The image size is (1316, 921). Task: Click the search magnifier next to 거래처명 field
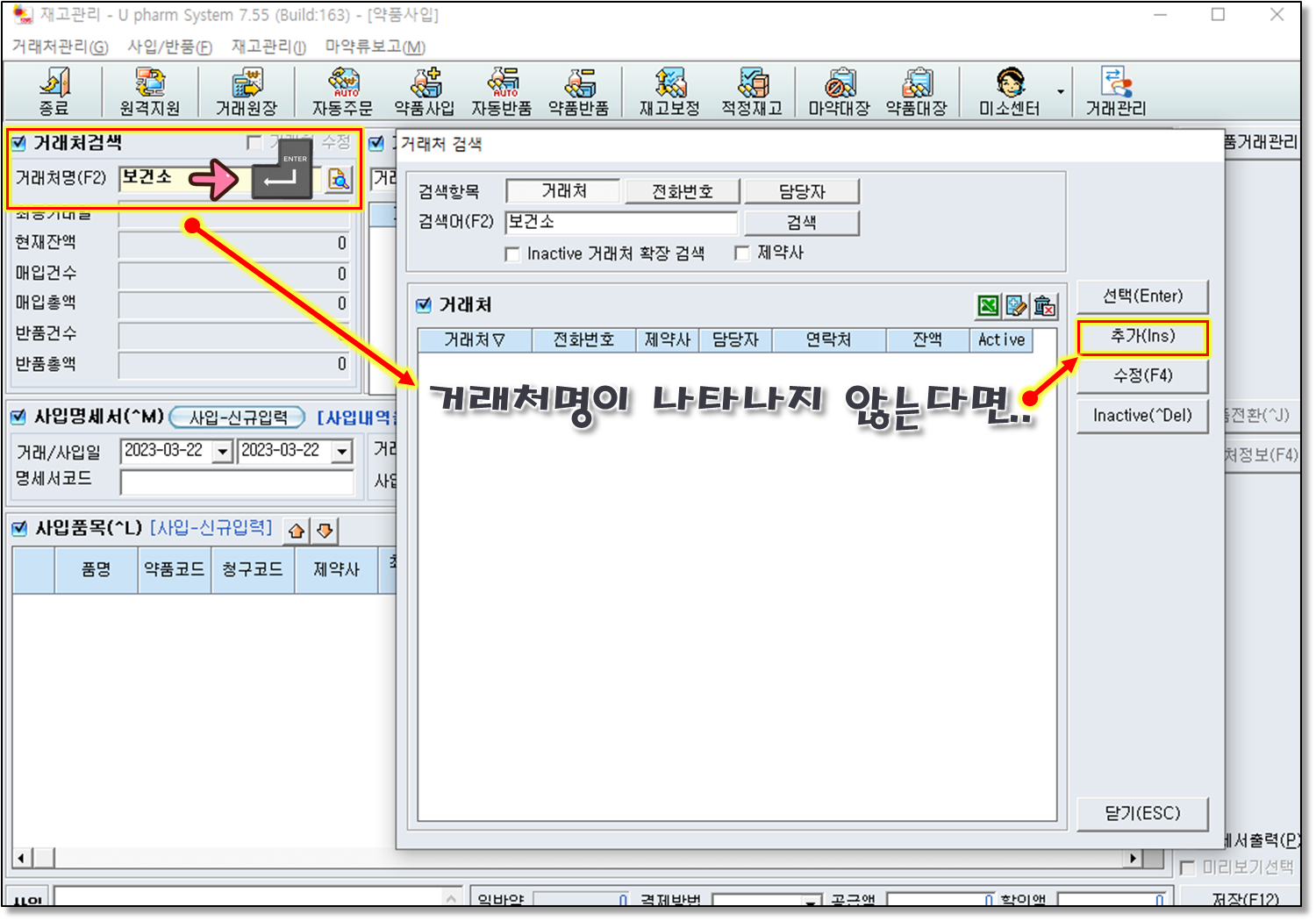pyautogui.click(x=339, y=180)
